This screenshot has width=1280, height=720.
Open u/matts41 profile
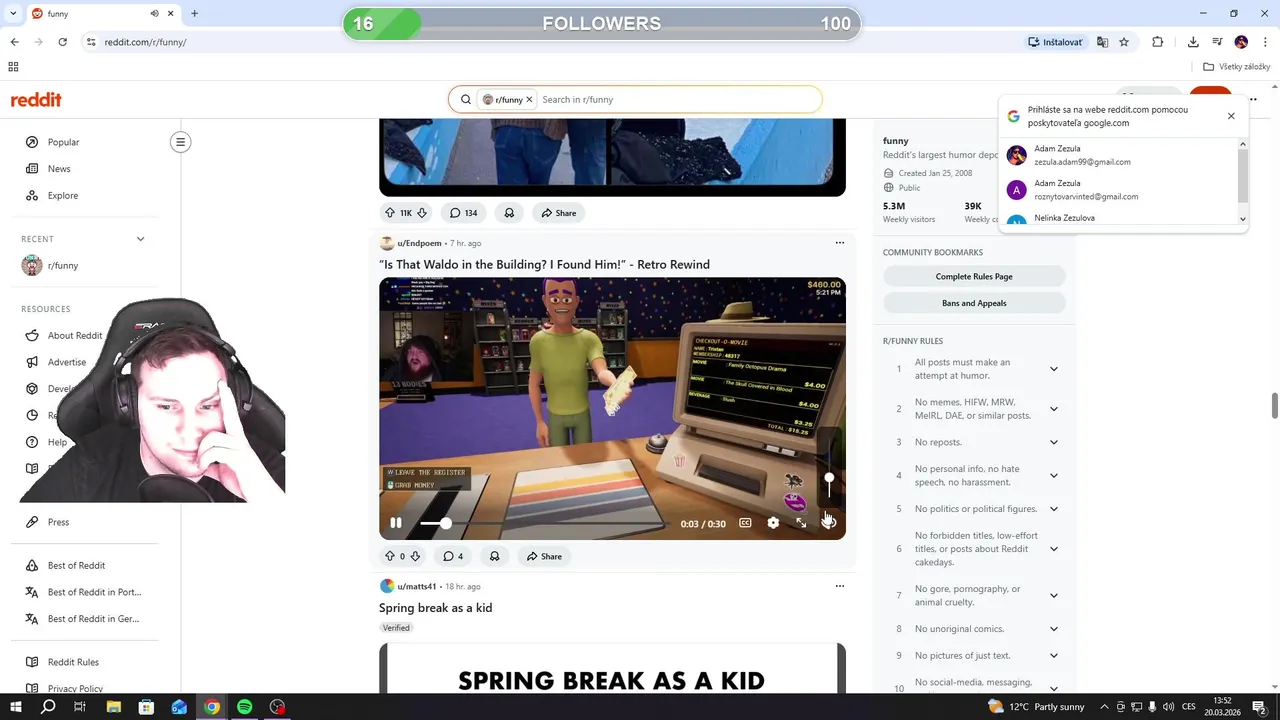pyautogui.click(x=417, y=586)
